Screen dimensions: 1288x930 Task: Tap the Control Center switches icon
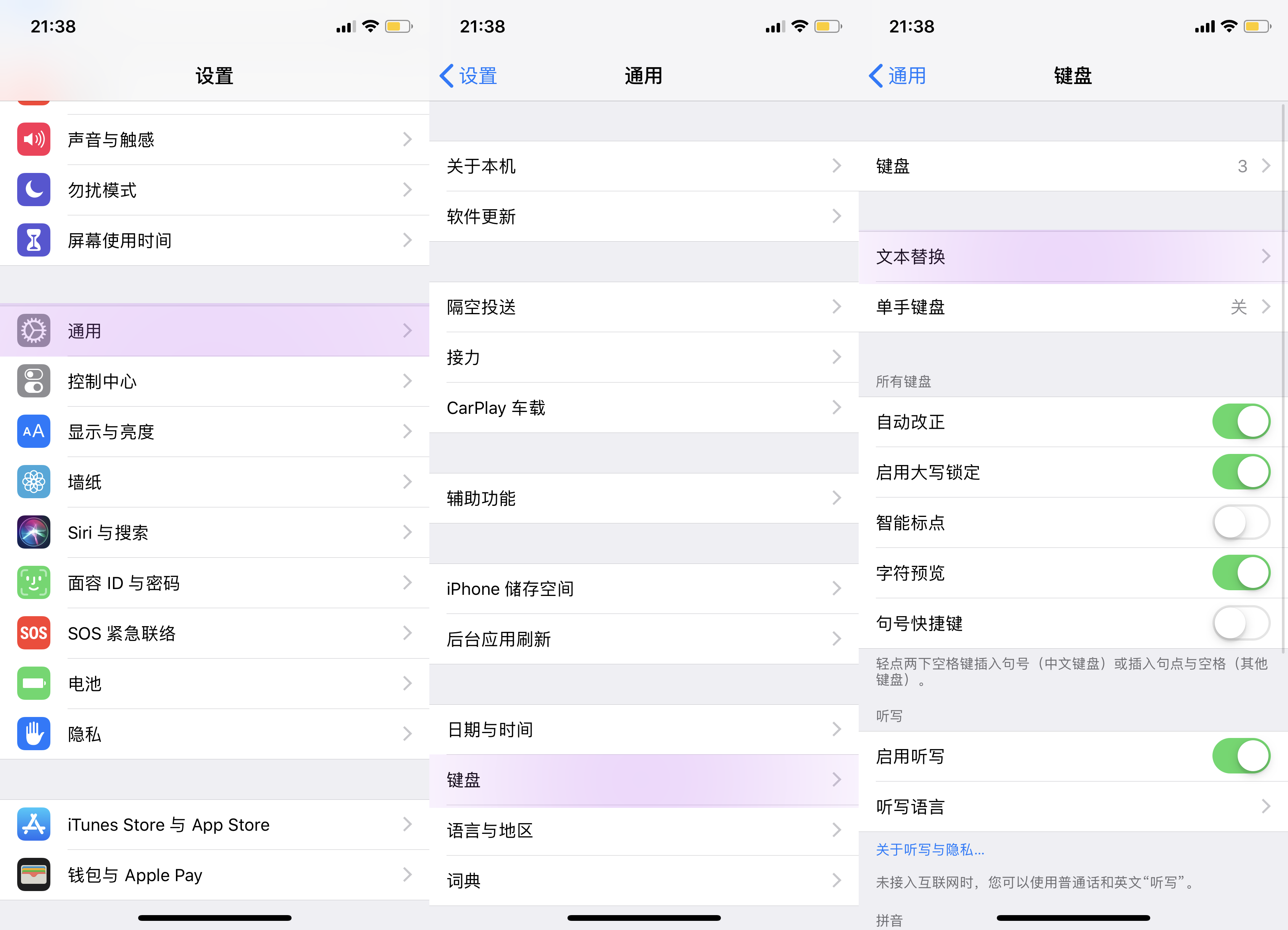(34, 381)
